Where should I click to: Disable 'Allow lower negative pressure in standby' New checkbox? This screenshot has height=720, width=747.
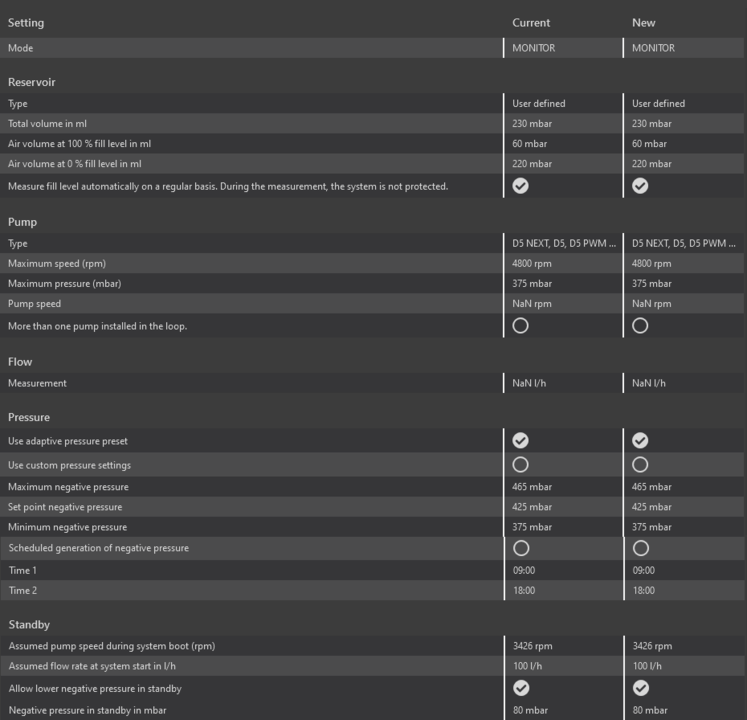tap(640, 688)
